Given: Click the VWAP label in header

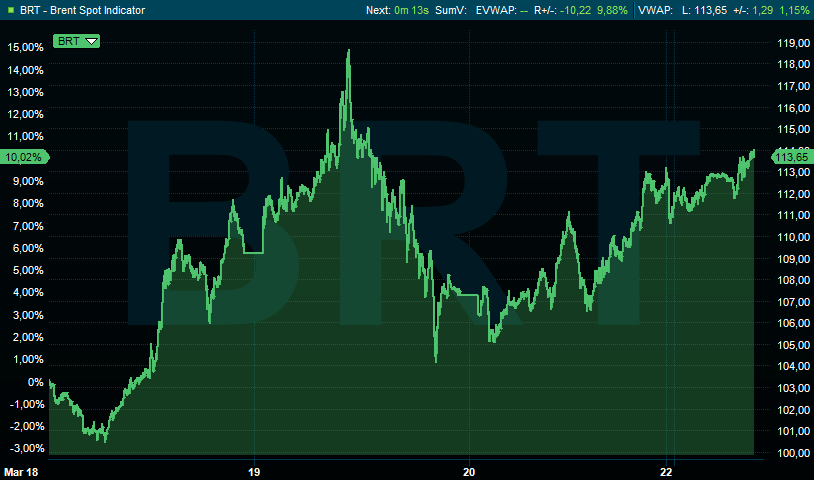Looking at the screenshot, I should [657, 10].
